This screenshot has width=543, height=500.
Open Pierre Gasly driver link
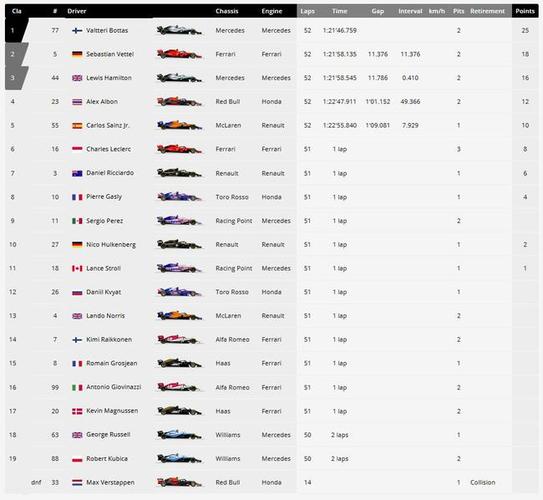(x=104, y=197)
